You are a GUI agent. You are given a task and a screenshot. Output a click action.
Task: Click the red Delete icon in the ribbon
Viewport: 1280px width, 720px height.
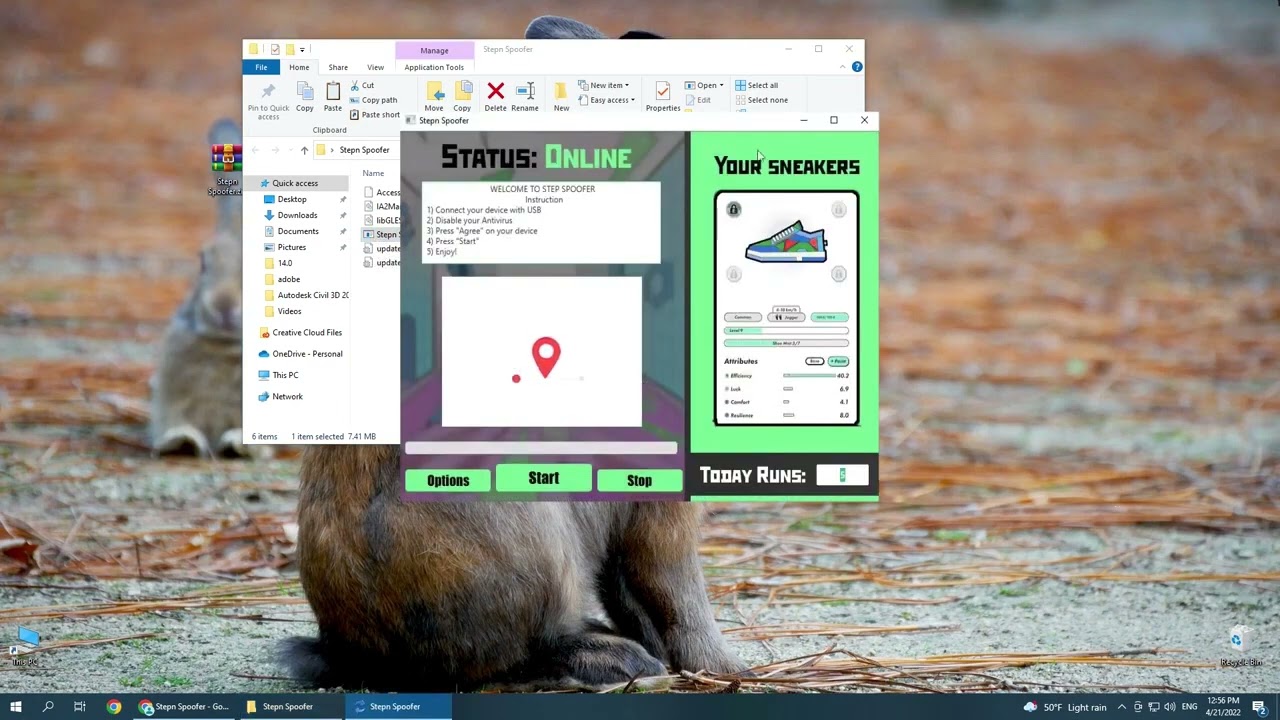pos(495,91)
